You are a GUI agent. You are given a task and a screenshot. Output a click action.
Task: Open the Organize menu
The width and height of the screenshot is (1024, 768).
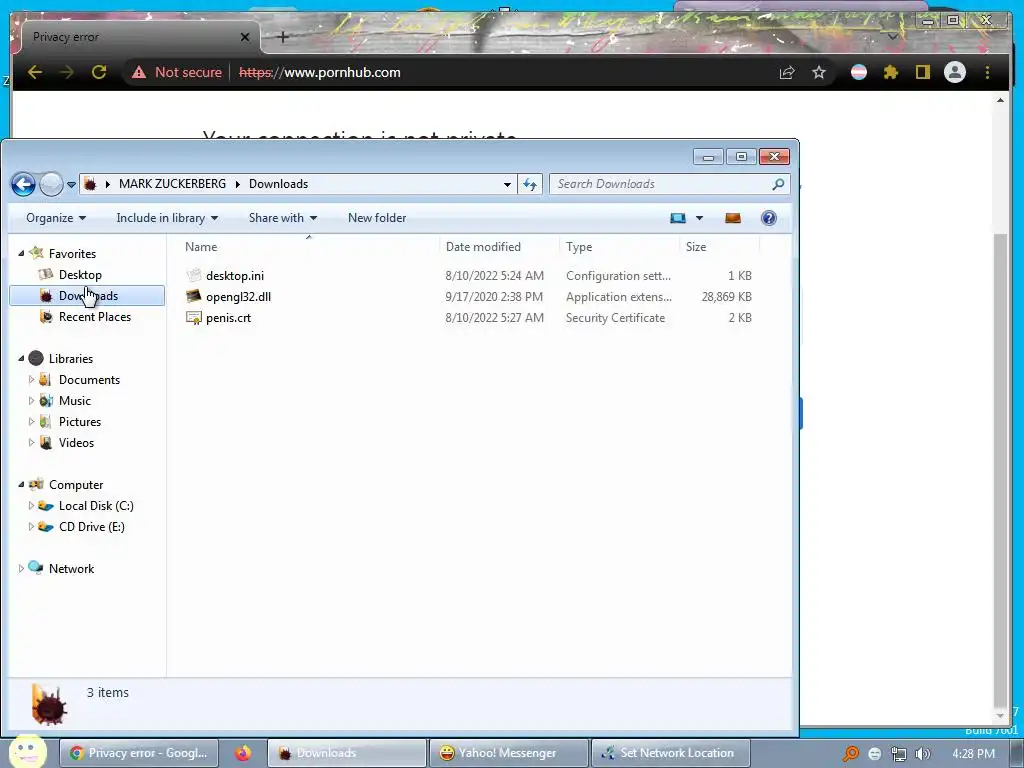pyautogui.click(x=56, y=218)
